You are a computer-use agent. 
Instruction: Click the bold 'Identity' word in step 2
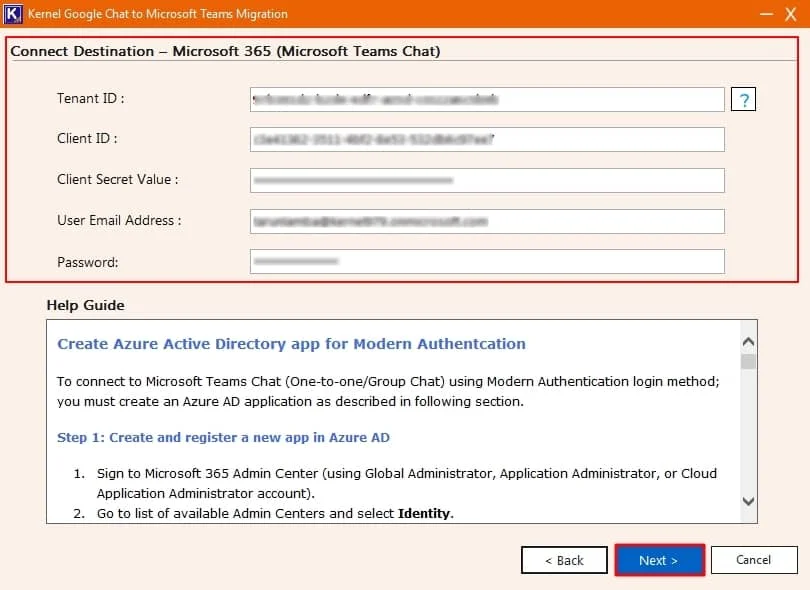(424, 514)
